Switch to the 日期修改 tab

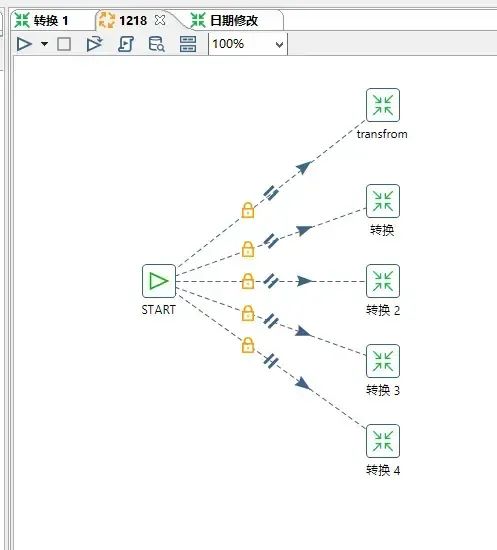[x=224, y=20]
